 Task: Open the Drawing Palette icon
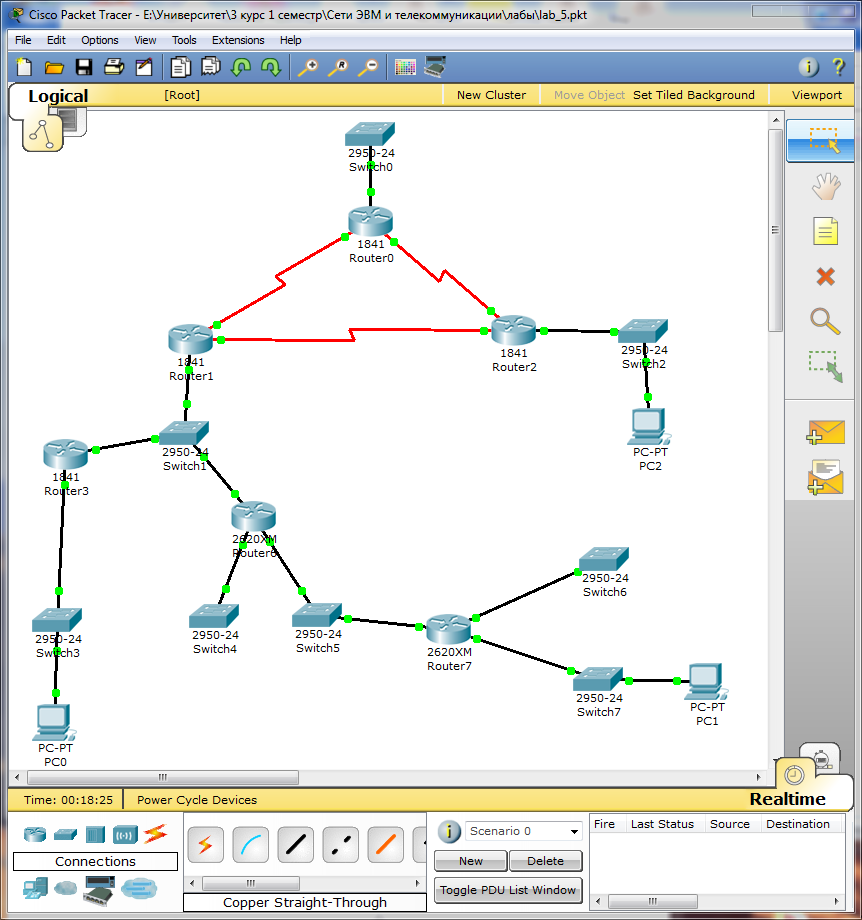pos(405,67)
